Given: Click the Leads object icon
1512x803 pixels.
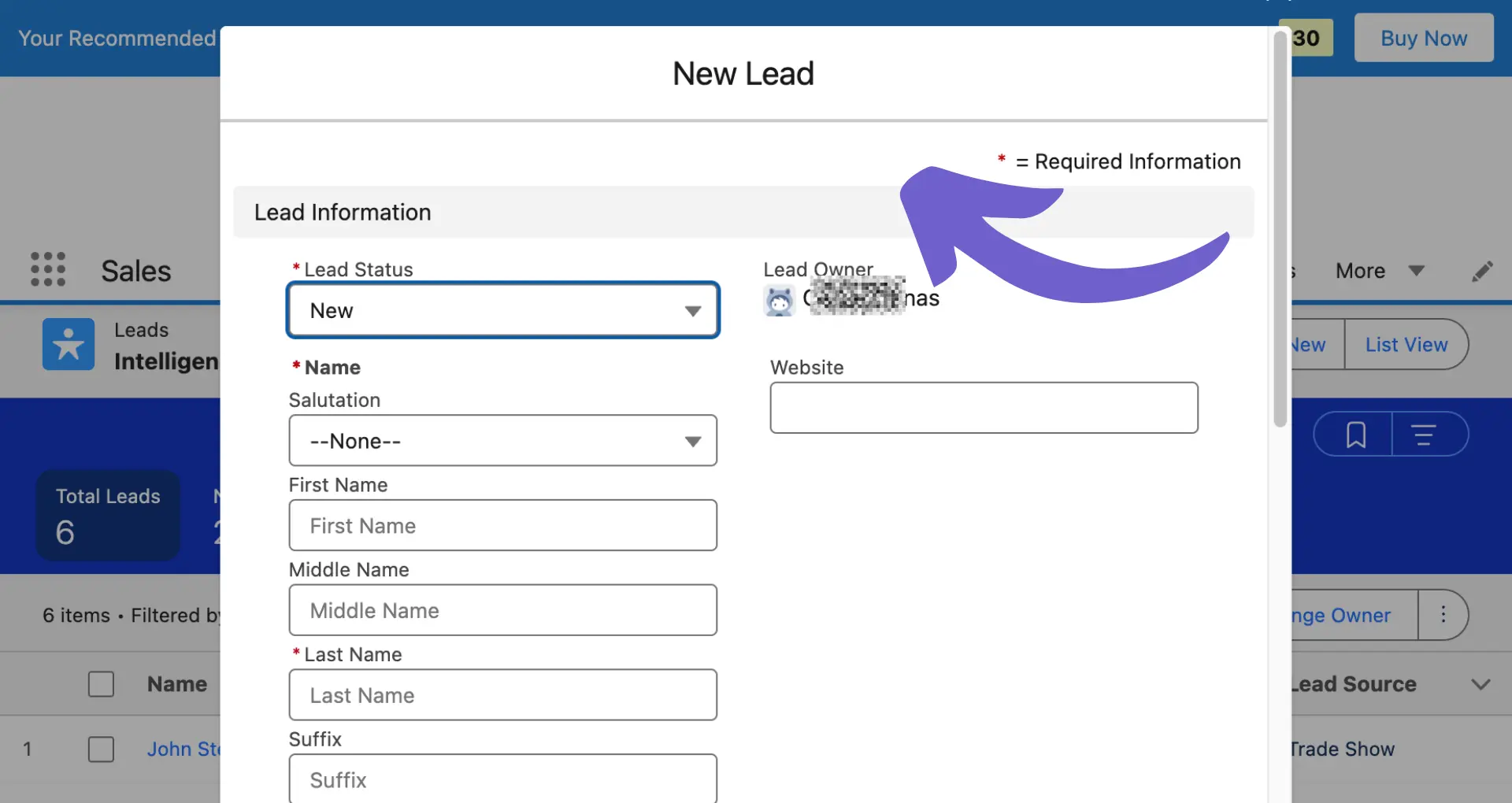Looking at the screenshot, I should [x=68, y=344].
